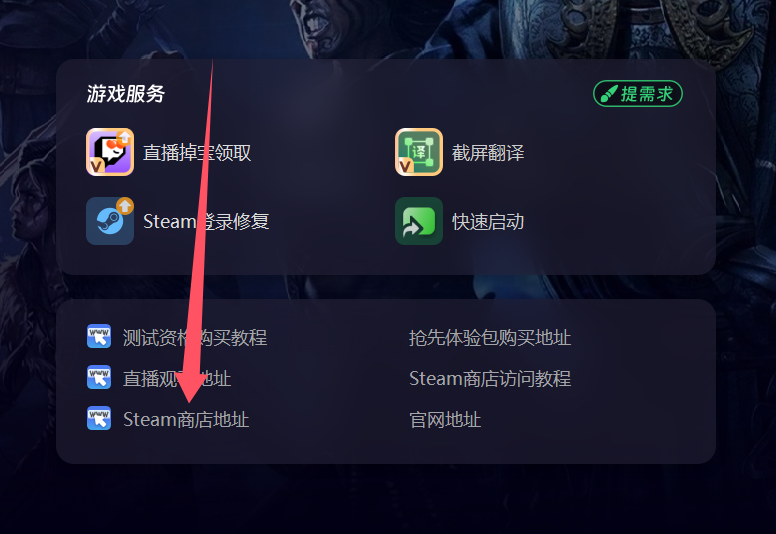Click the www icon beside 测试资格购买教程
This screenshot has width=776, height=534.
[99, 337]
